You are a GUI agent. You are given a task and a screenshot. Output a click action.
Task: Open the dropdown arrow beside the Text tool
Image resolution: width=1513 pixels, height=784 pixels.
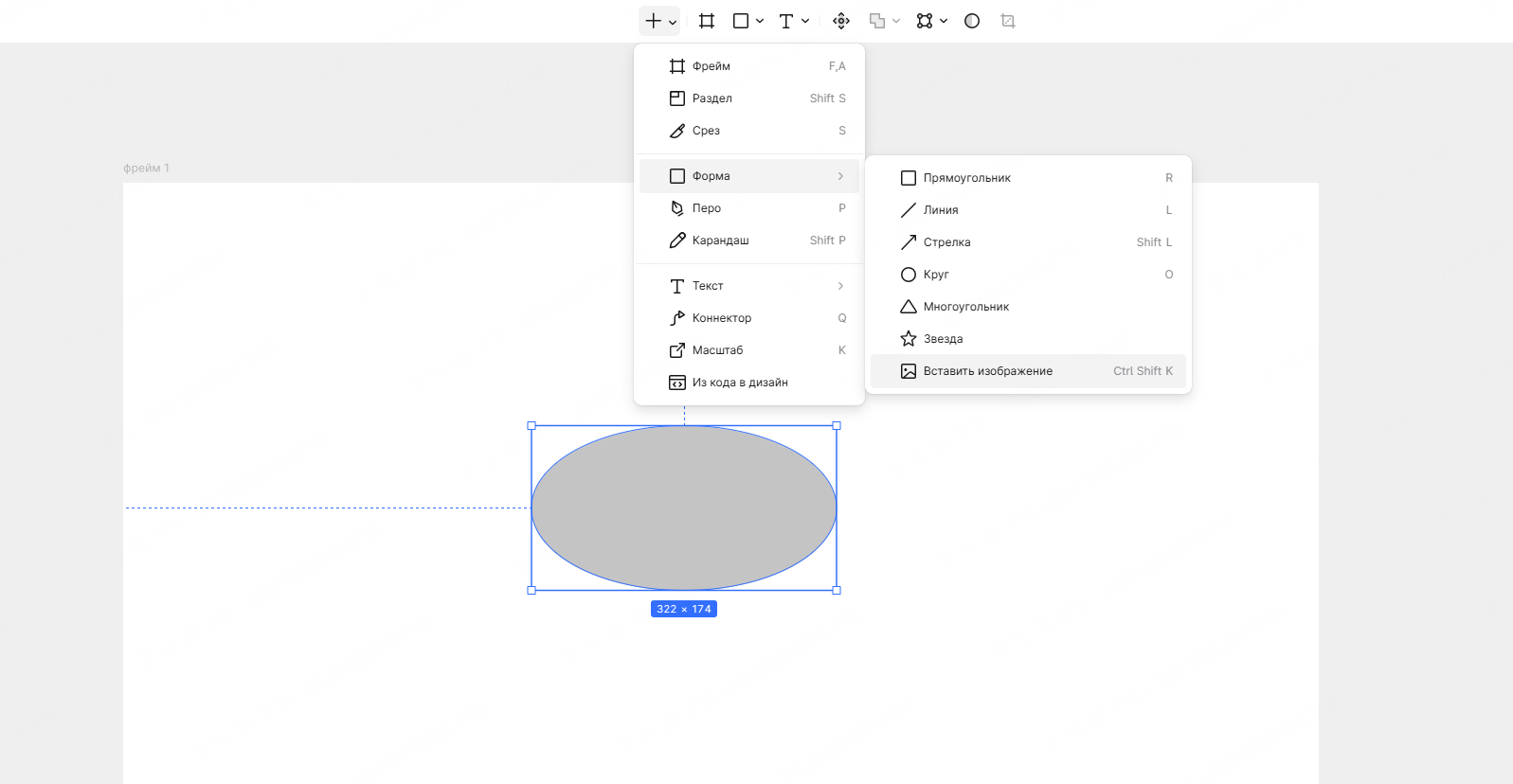805,21
